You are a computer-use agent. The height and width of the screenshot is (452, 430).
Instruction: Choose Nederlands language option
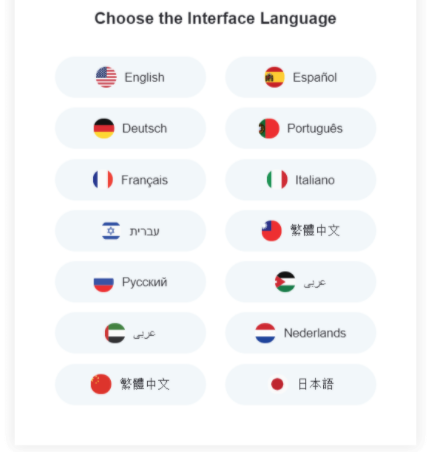301,333
